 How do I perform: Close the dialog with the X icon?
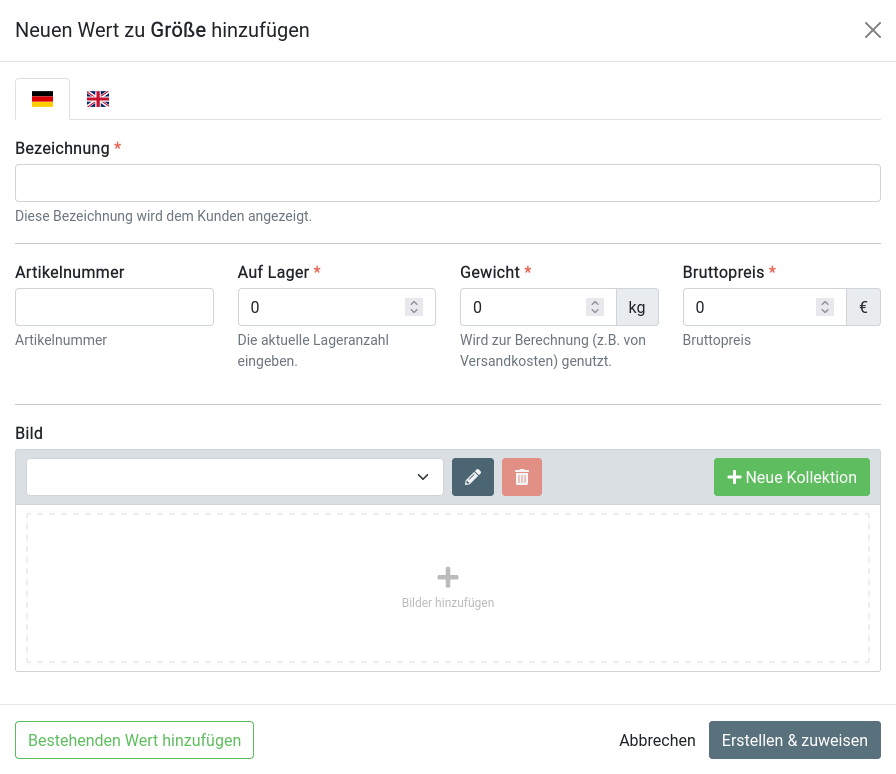pyautogui.click(x=873, y=30)
